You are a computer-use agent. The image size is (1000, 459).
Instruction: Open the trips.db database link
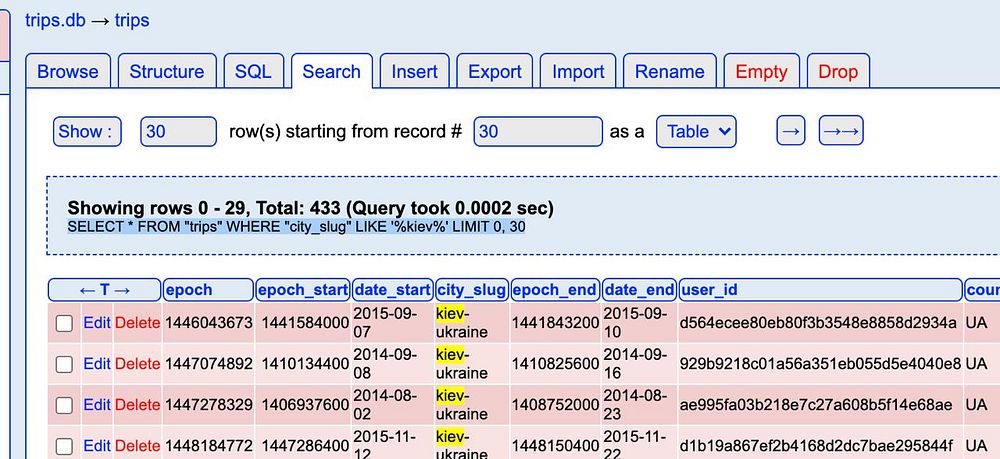pos(55,20)
